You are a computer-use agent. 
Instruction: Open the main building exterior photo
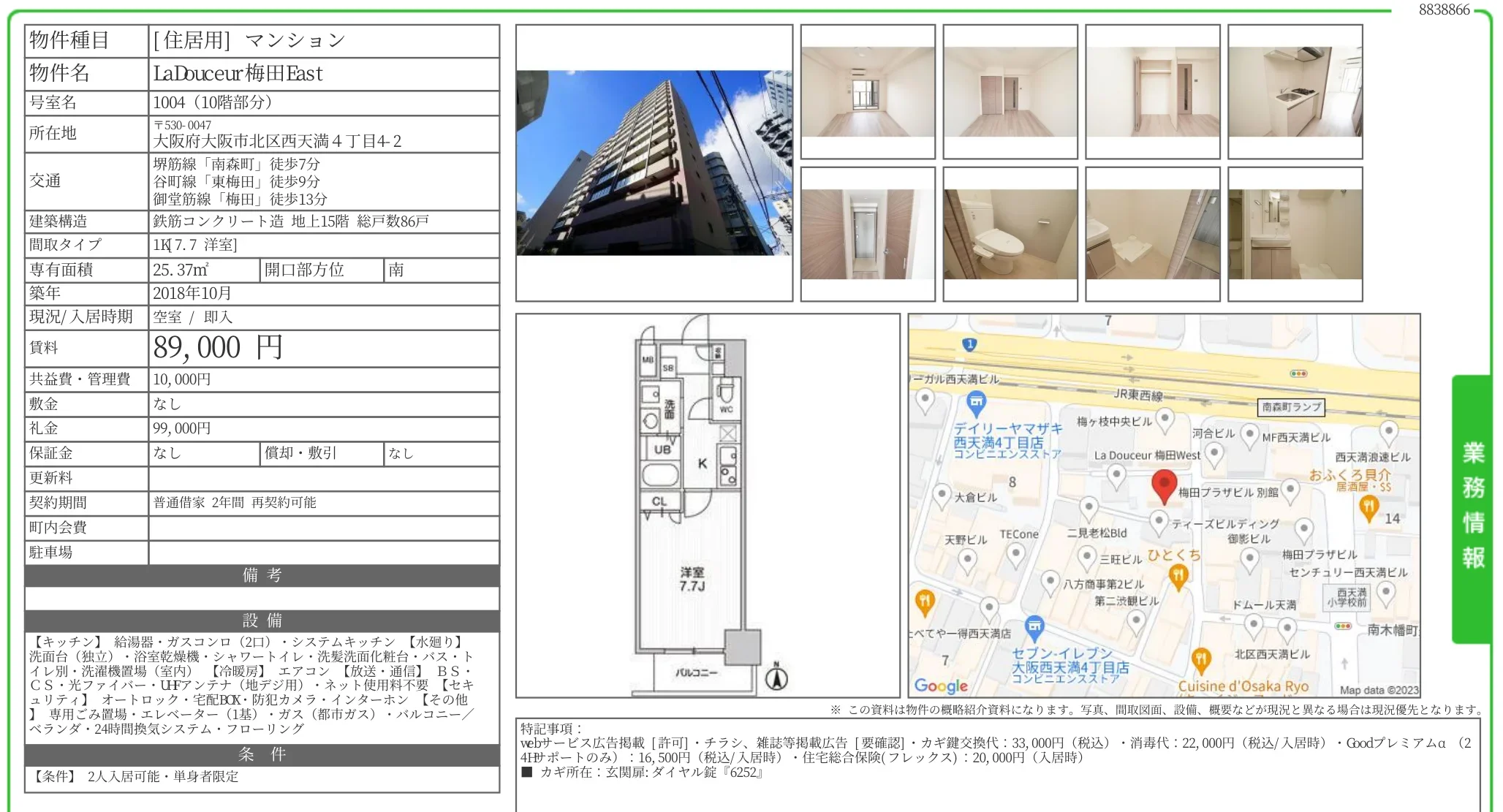(x=654, y=163)
